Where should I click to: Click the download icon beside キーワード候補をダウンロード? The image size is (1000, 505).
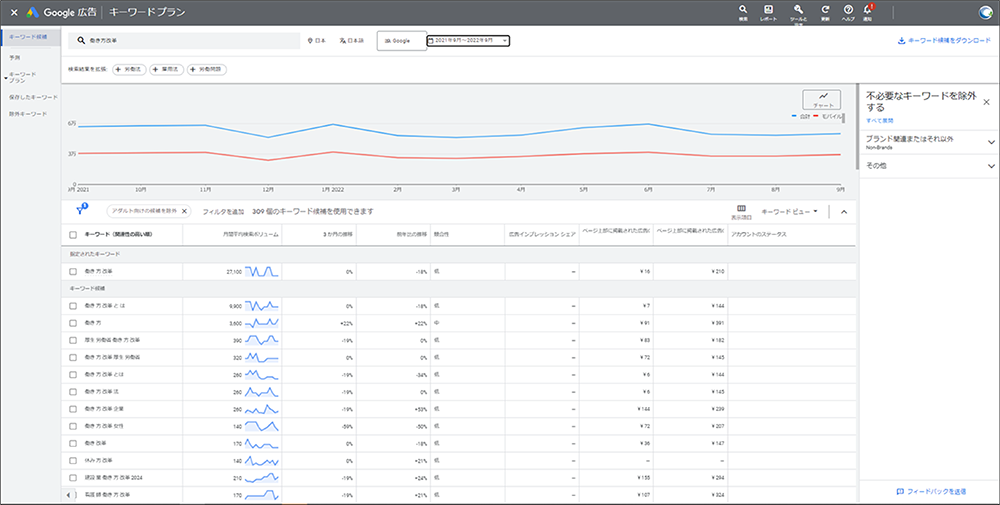click(902, 40)
